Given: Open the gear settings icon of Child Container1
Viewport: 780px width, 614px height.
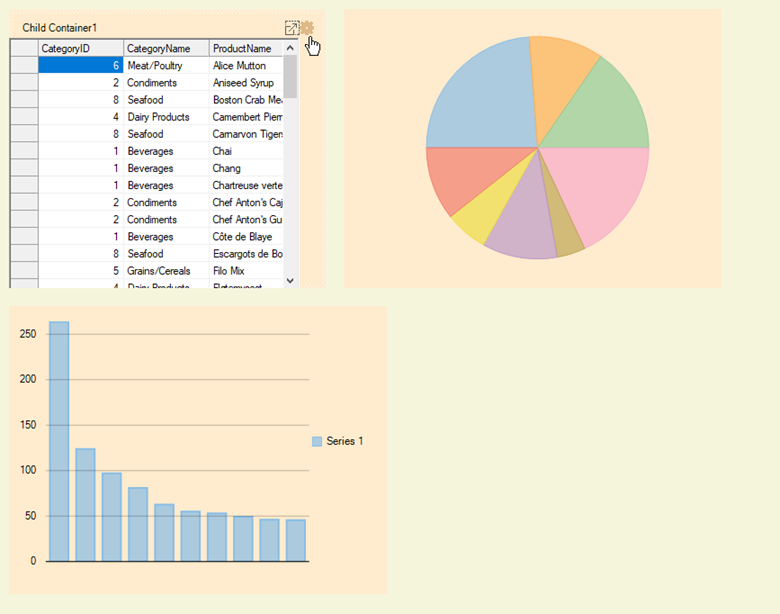Looking at the screenshot, I should 307,29.
